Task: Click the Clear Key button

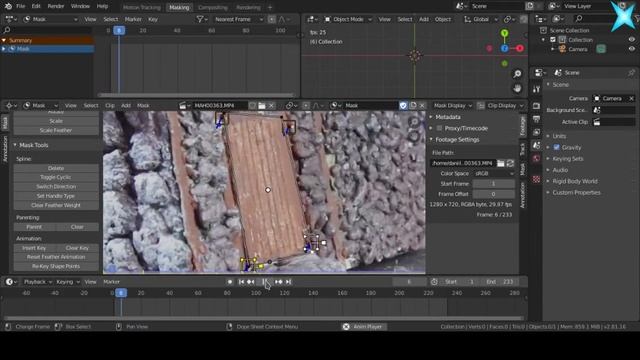Action: pos(77,248)
